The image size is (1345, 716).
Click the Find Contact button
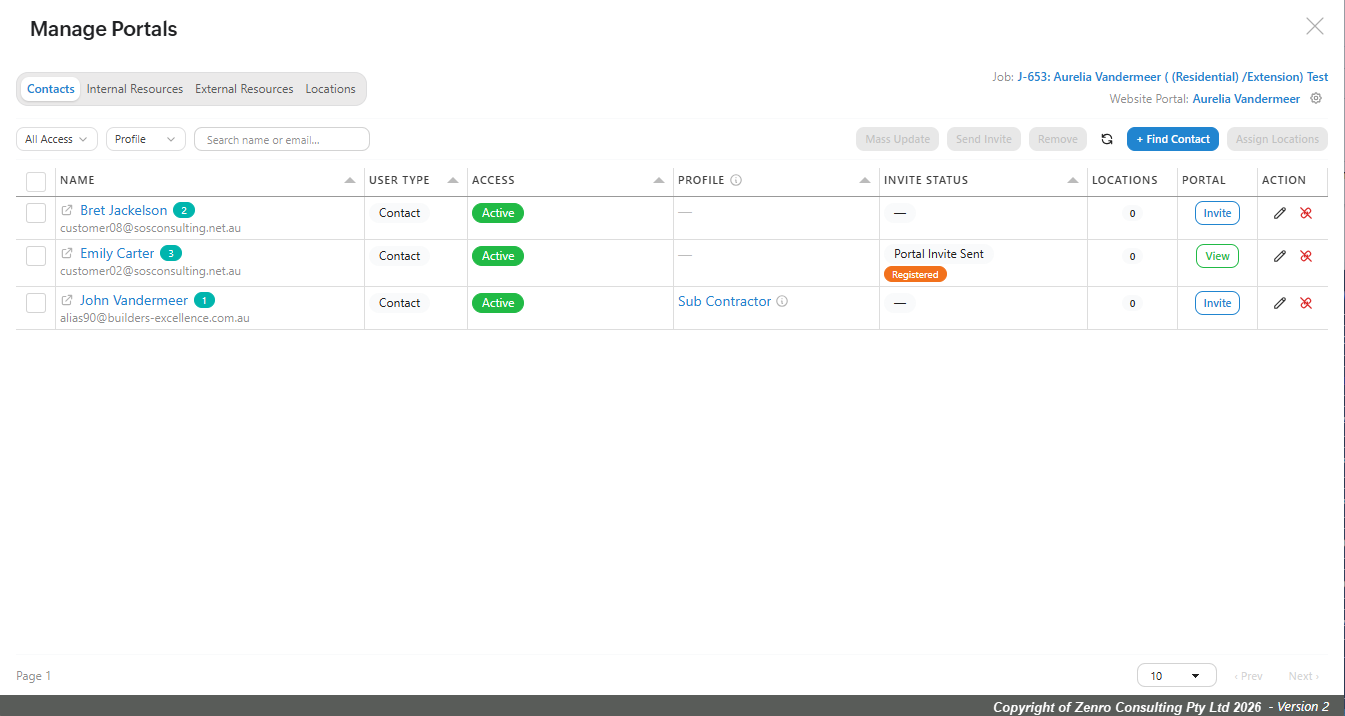1173,139
